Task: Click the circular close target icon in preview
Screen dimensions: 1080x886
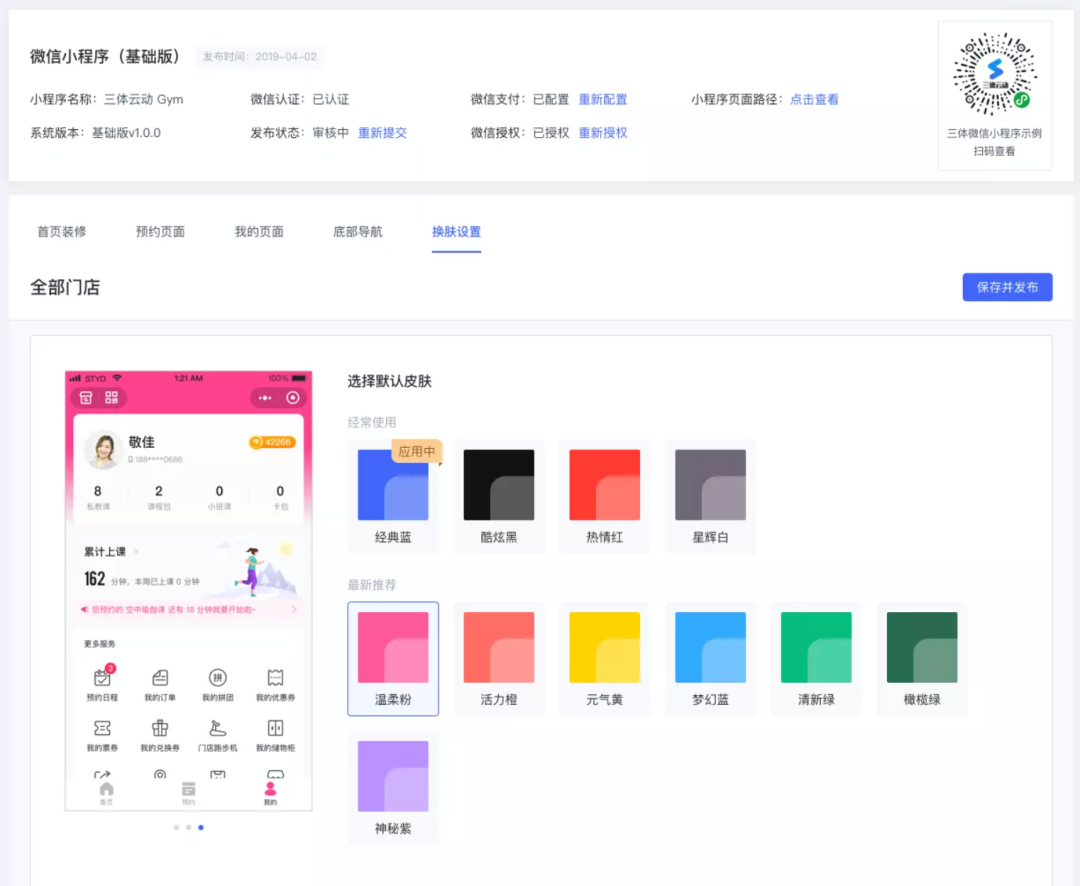Action: (x=293, y=398)
